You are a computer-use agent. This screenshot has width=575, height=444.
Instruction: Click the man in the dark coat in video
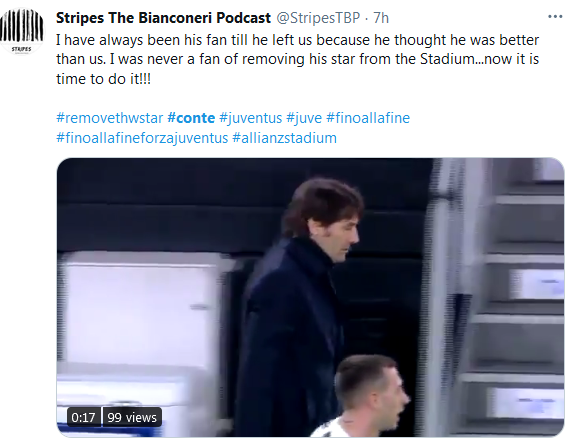pyautogui.click(x=297, y=304)
